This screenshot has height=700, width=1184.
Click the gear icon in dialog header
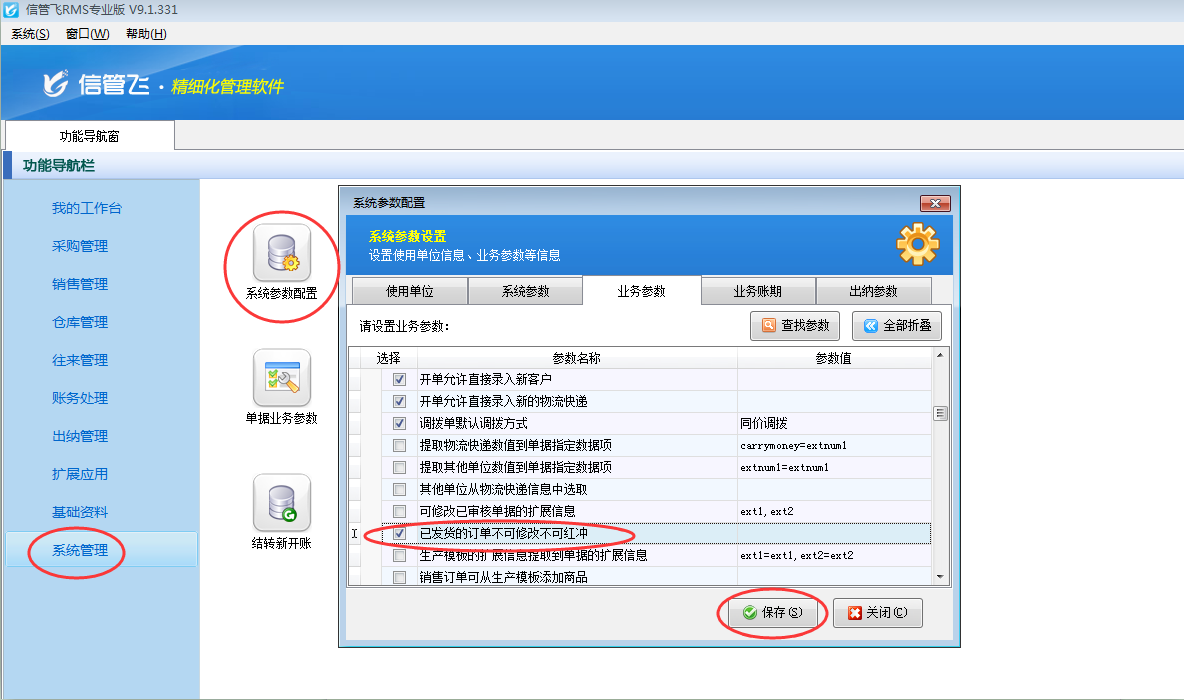pyautogui.click(x=917, y=244)
